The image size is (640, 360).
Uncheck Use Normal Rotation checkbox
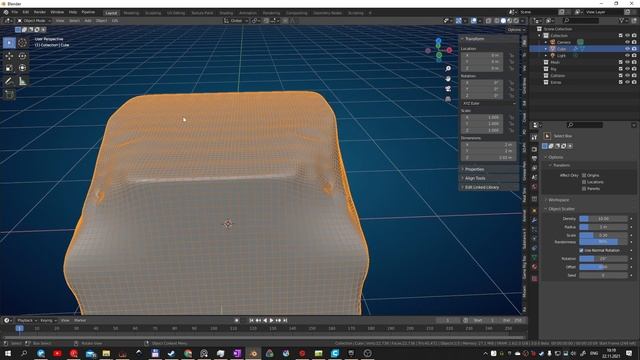[x=581, y=250]
